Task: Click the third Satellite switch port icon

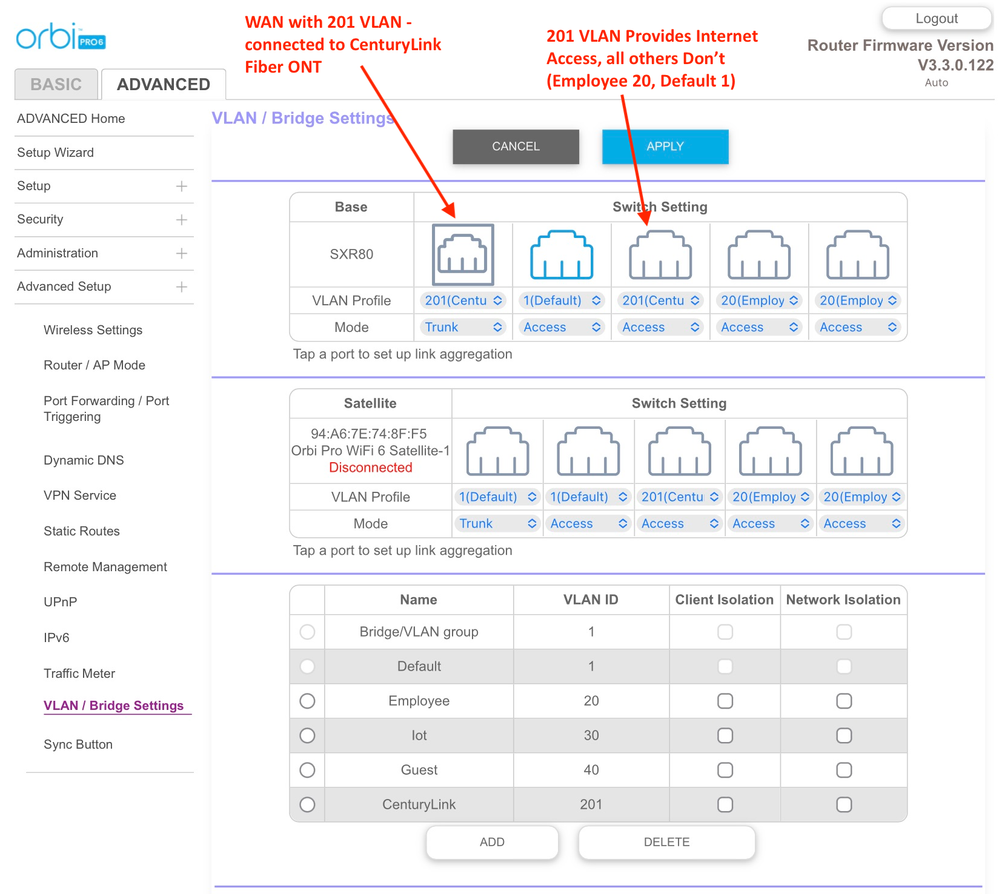Action: [x=680, y=451]
